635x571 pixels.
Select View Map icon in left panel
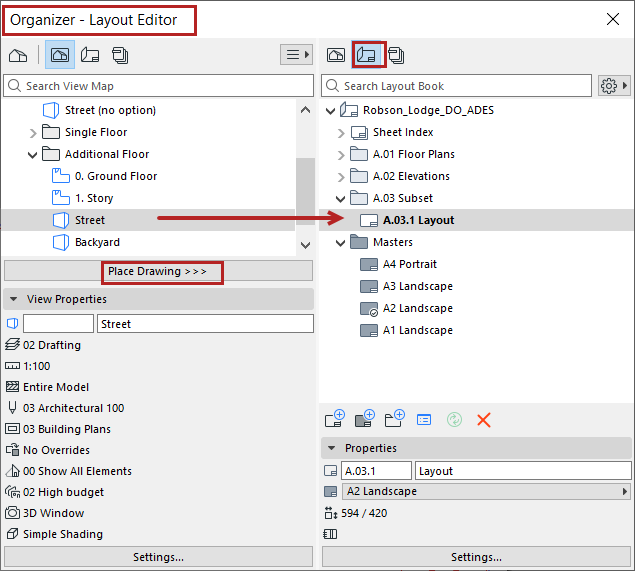point(60,55)
